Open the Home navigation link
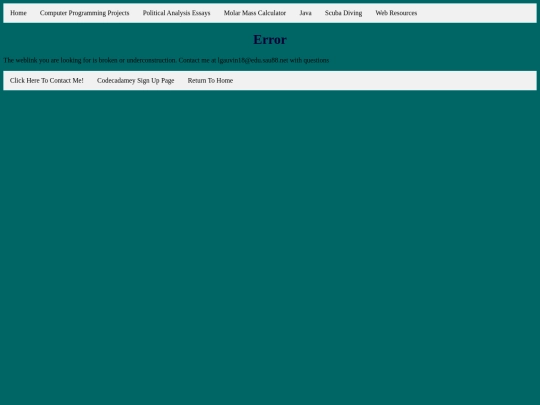540x405 pixels. [x=18, y=13]
